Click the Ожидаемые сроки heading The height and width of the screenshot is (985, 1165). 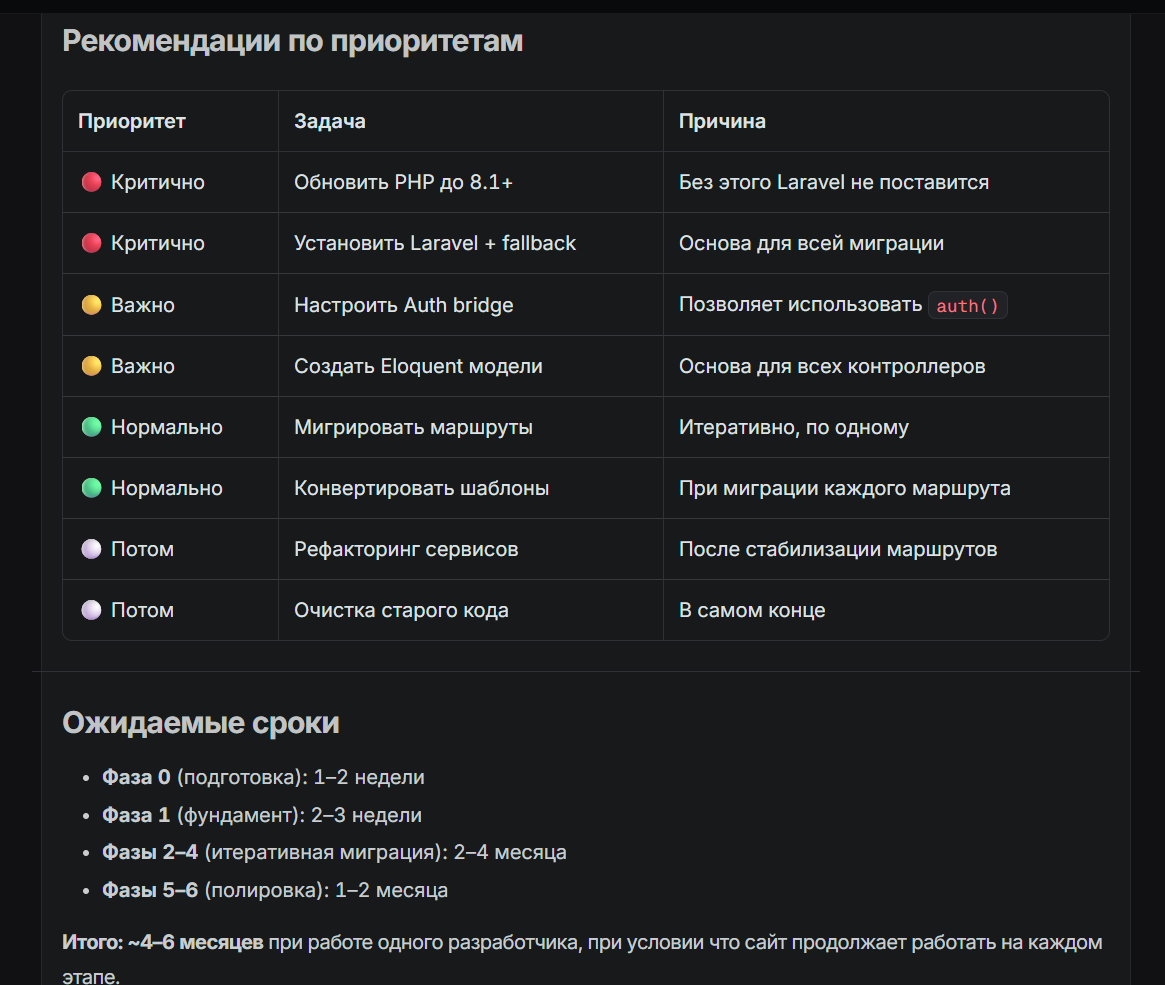(200, 723)
